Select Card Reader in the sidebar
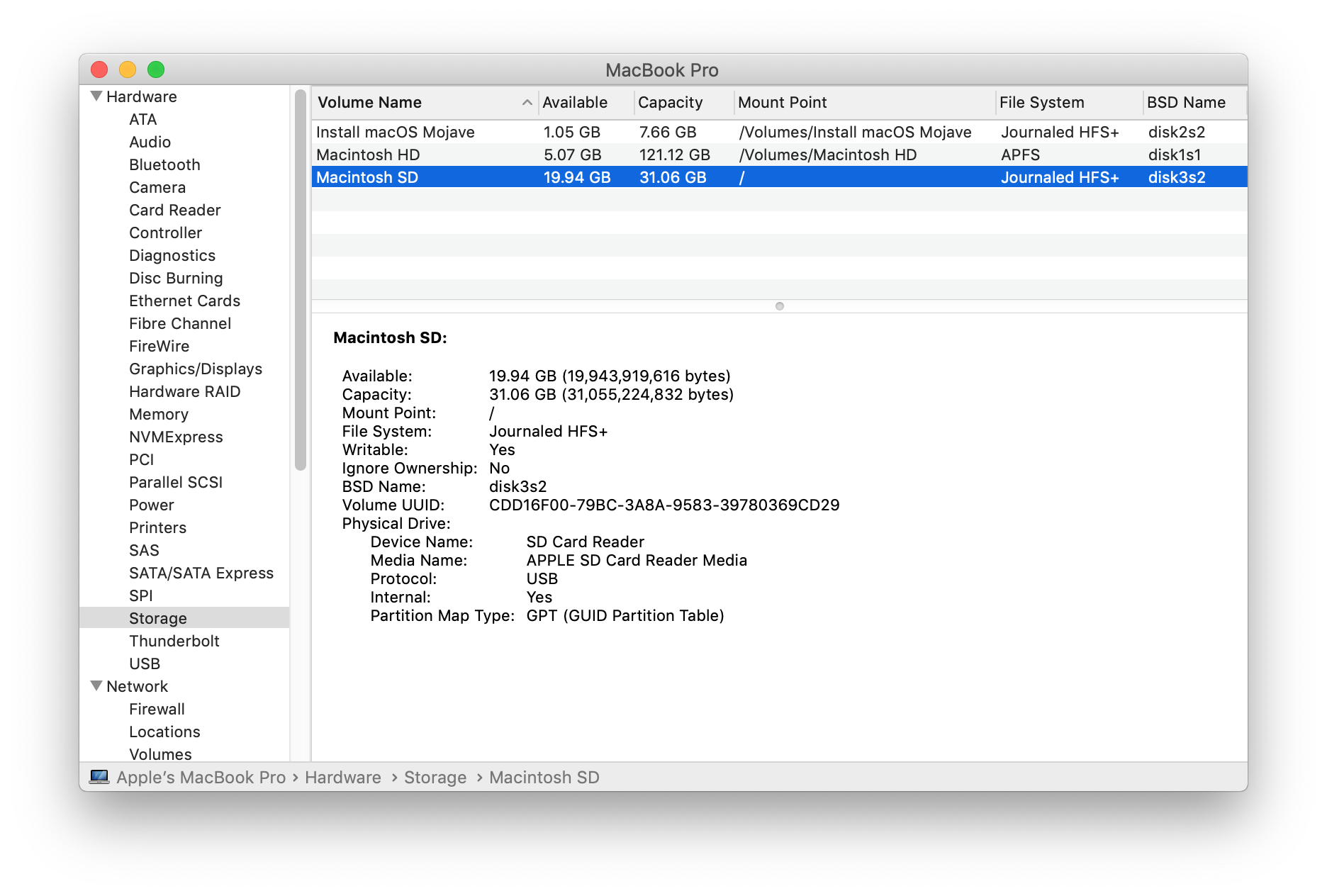 (174, 210)
